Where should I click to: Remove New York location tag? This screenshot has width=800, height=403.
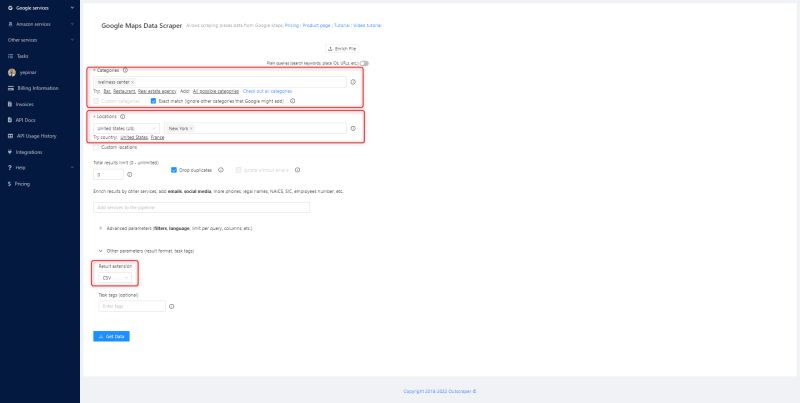click(191, 129)
